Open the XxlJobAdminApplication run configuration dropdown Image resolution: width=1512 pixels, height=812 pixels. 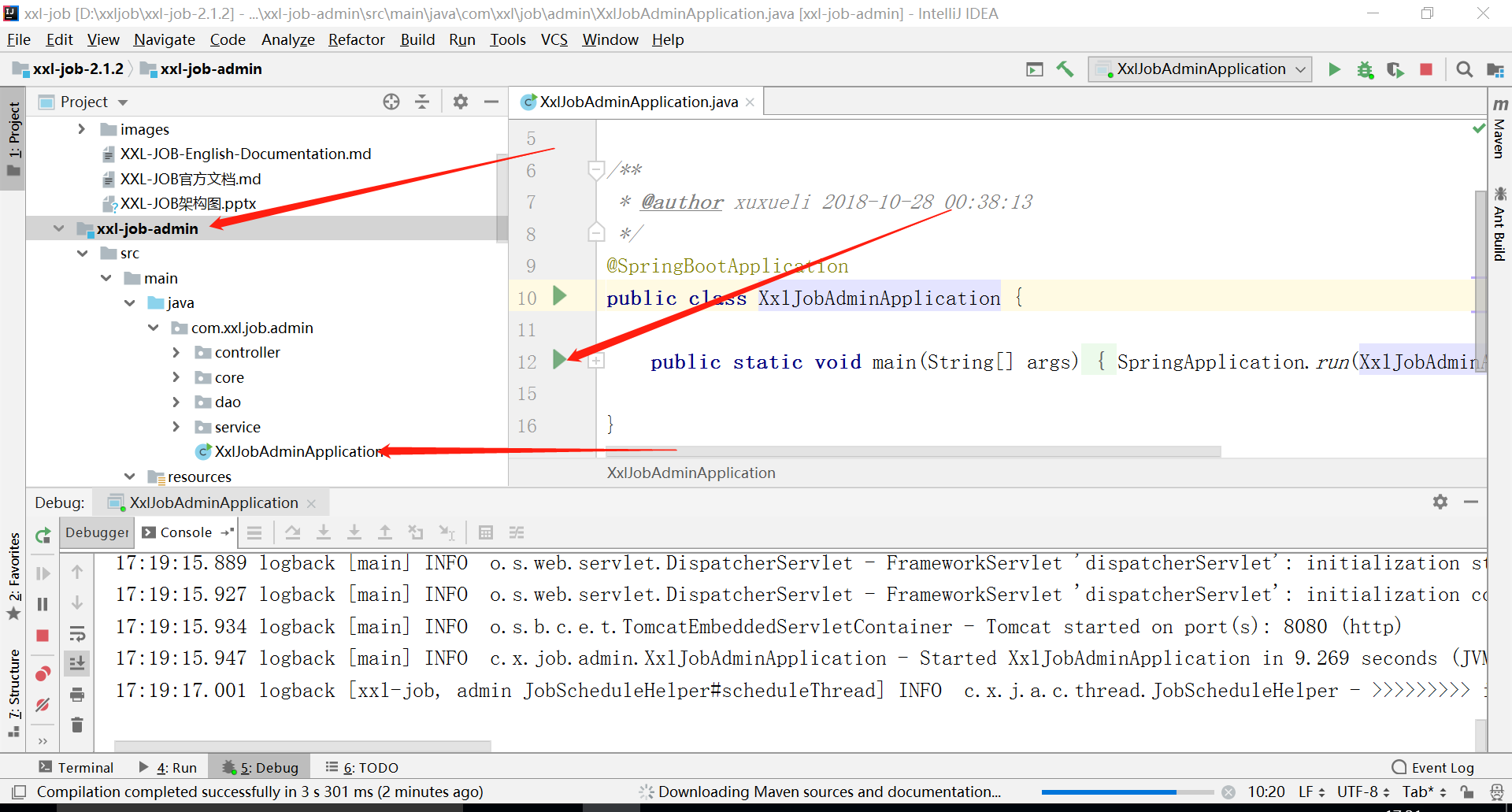[x=1200, y=69]
